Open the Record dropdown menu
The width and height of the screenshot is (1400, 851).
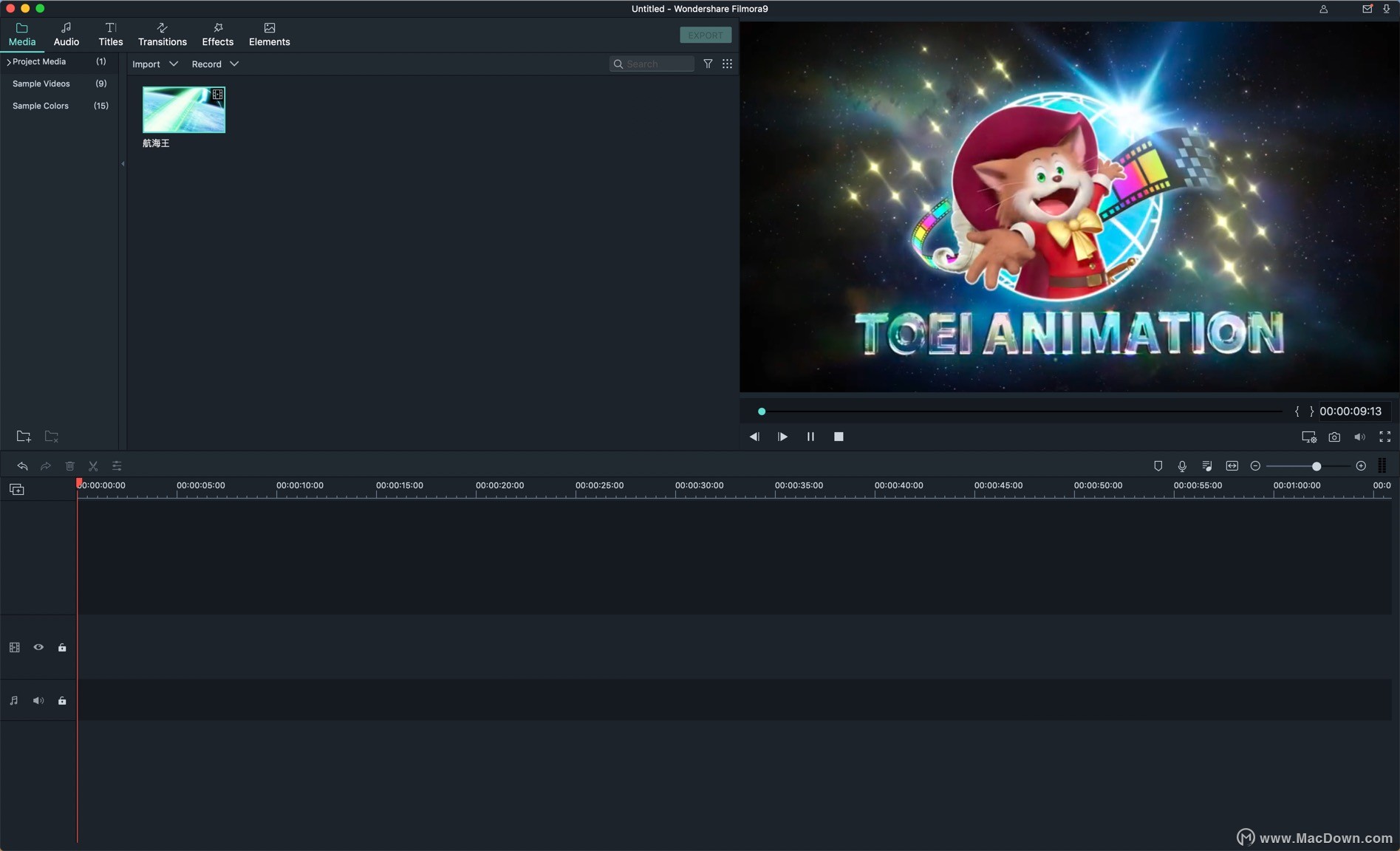point(214,64)
